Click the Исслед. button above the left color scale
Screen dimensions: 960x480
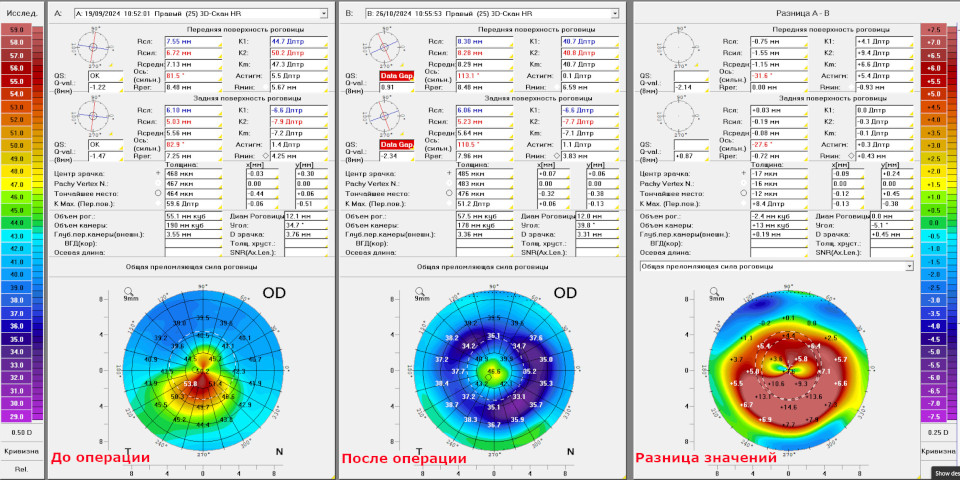pos(23,12)
